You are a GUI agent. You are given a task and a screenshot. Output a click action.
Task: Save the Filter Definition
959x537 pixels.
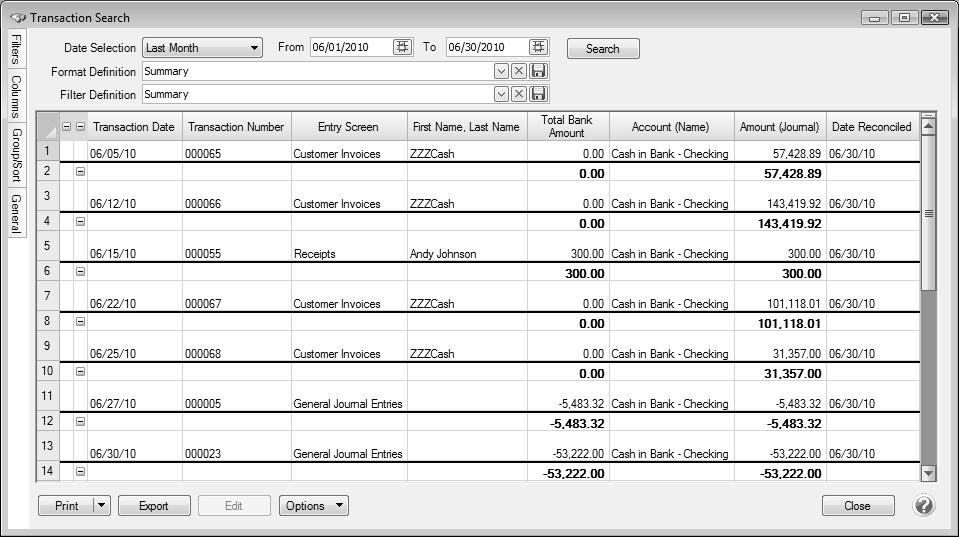[539, 94]
